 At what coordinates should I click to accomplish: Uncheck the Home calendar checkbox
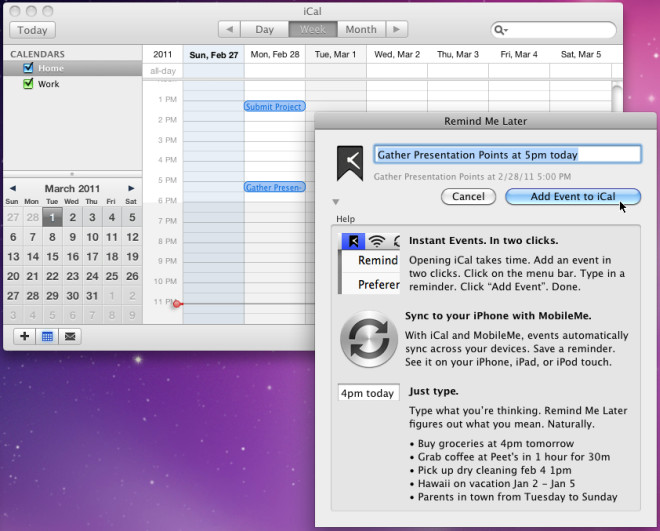28,68
